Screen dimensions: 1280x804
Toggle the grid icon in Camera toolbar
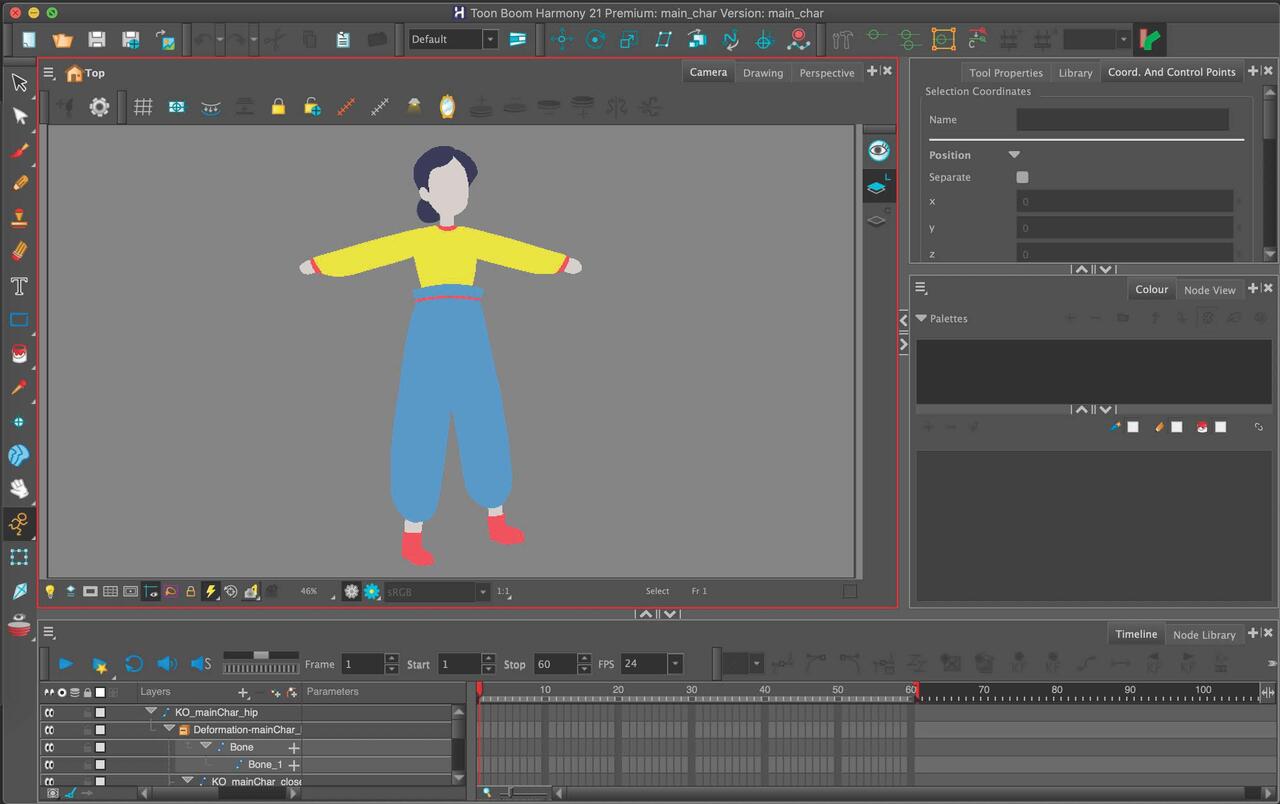tap(143, 107)
